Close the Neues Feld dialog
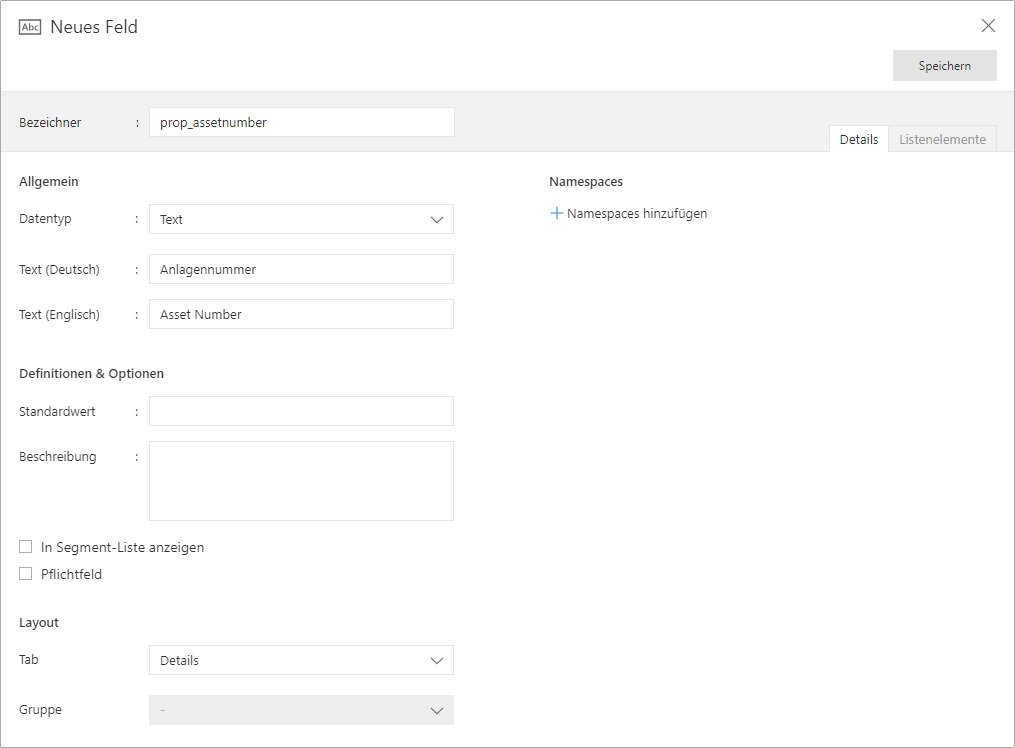1015x748 pixels. (x=989, y=25)
